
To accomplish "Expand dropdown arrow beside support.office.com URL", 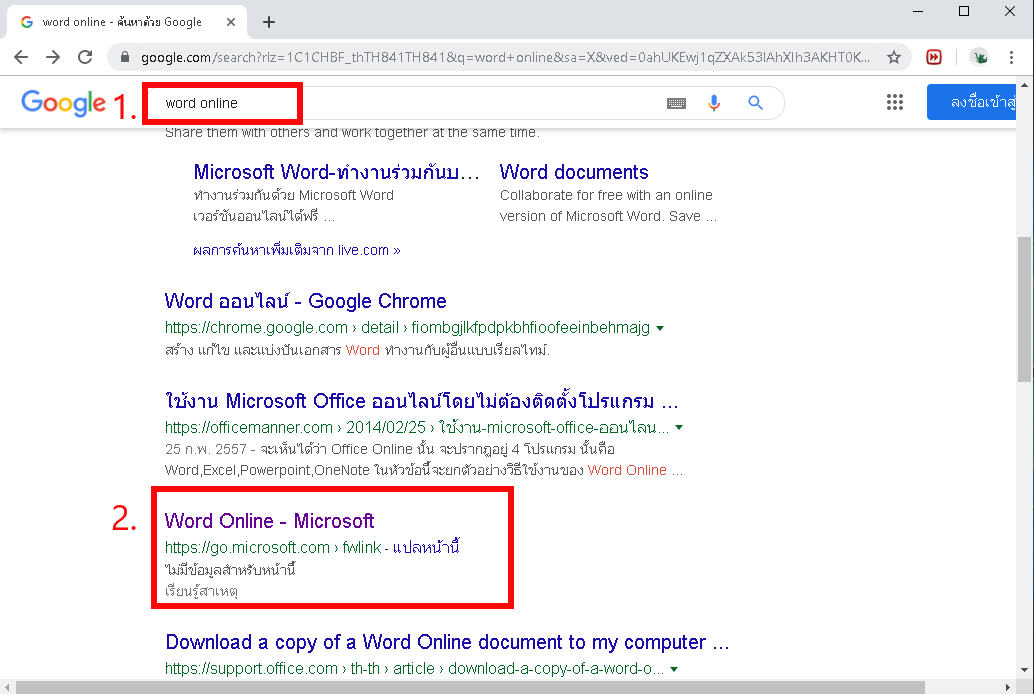I will click(x=674, y=669).
